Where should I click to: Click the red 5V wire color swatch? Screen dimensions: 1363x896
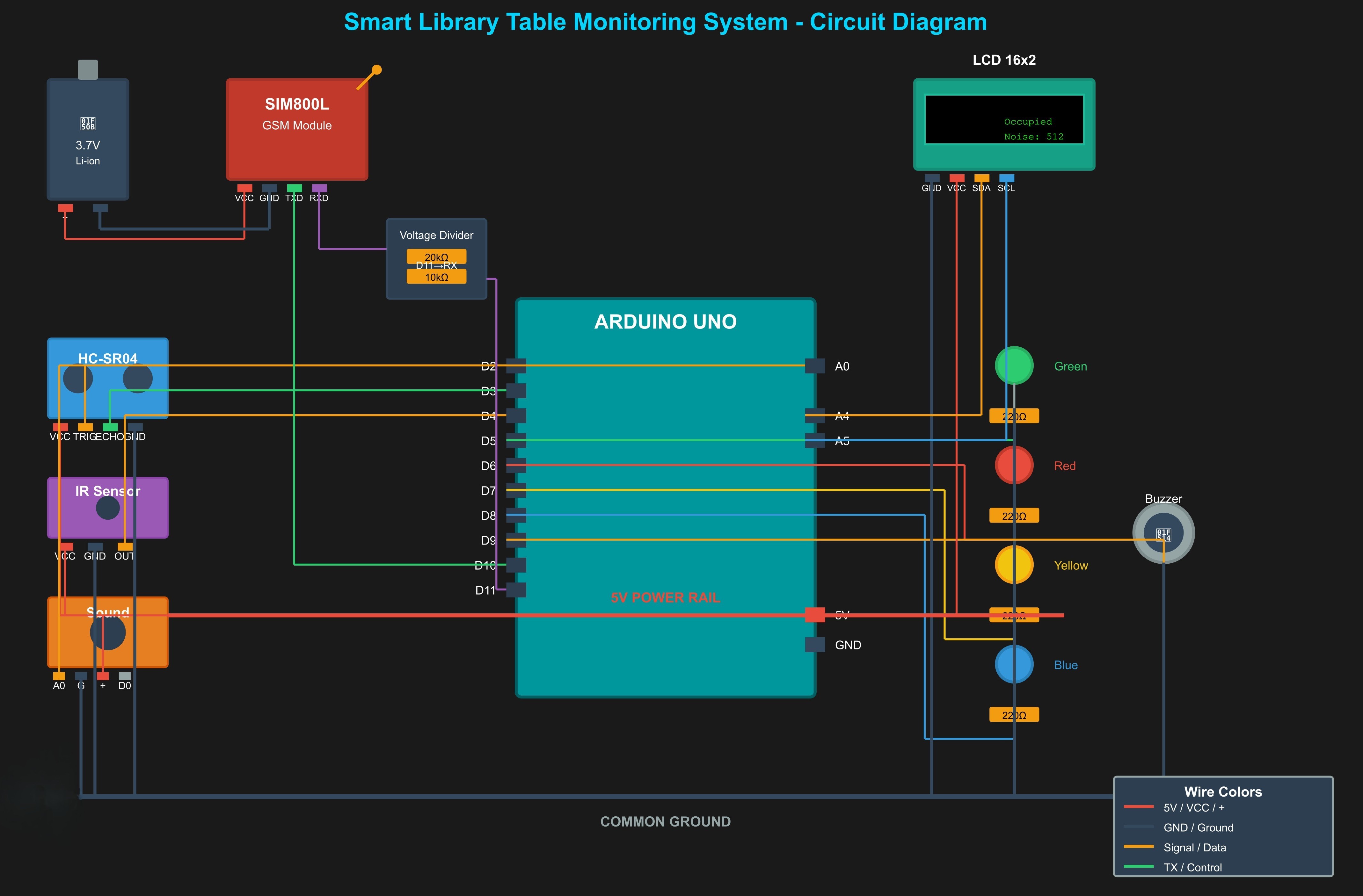tap(1140, 807)
